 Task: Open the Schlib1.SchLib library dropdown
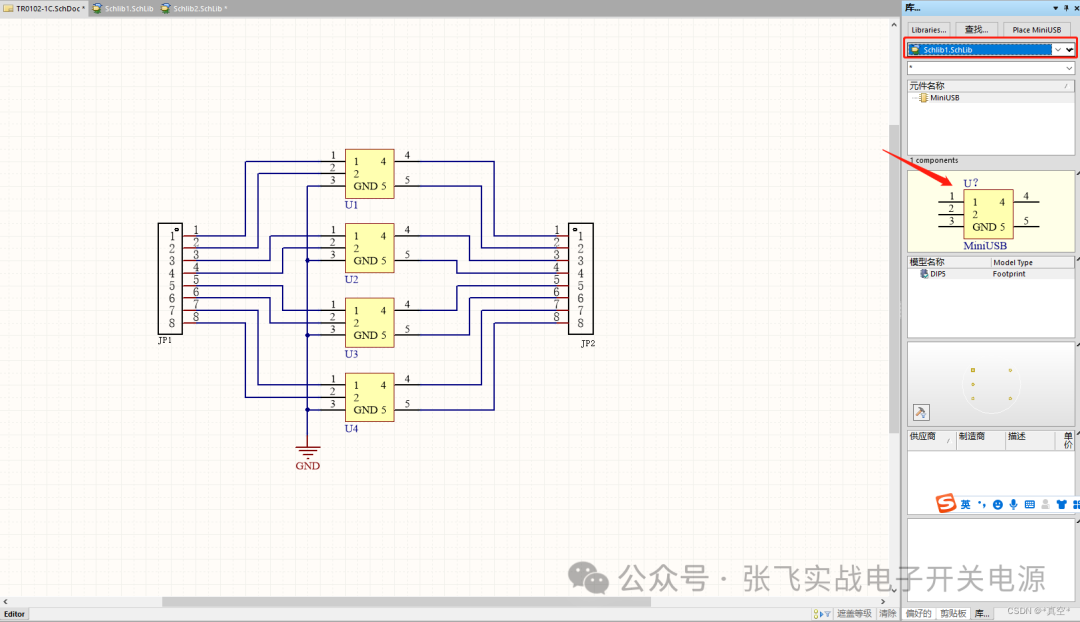(x=1058, y=49)
